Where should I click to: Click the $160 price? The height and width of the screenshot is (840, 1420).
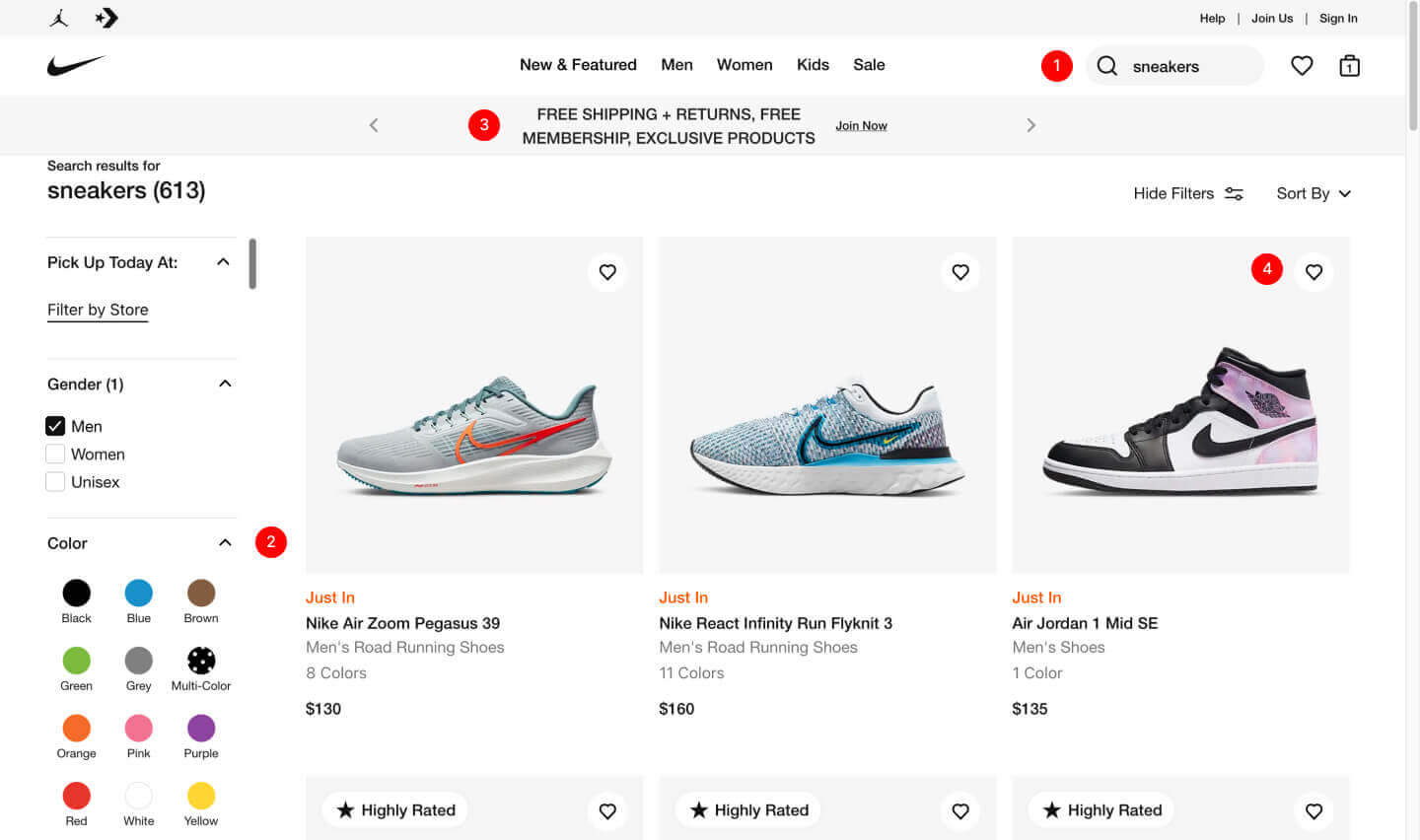click(x=676, y=709)
